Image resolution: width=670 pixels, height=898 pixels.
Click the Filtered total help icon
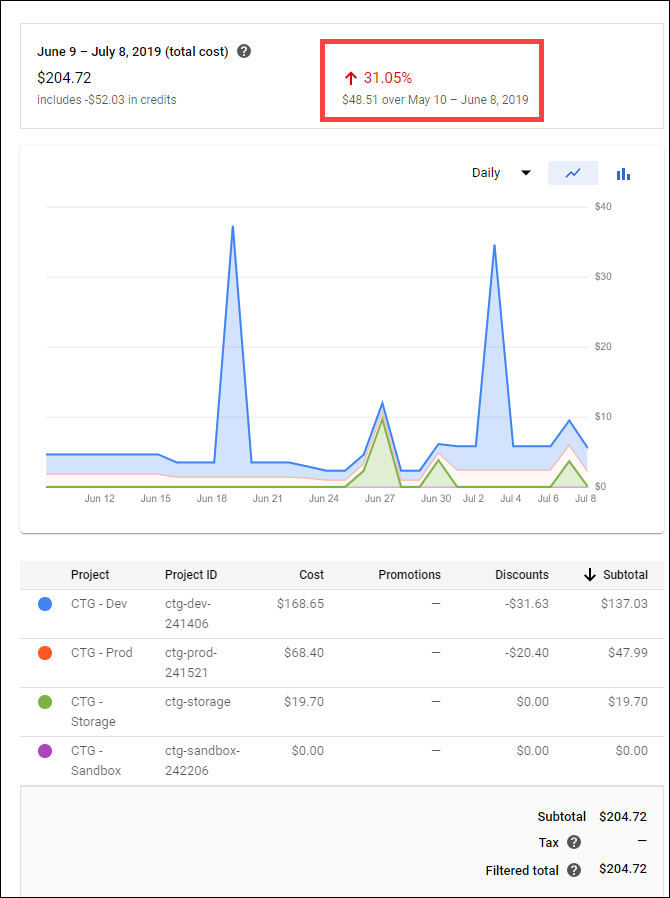tap(574, 870)
